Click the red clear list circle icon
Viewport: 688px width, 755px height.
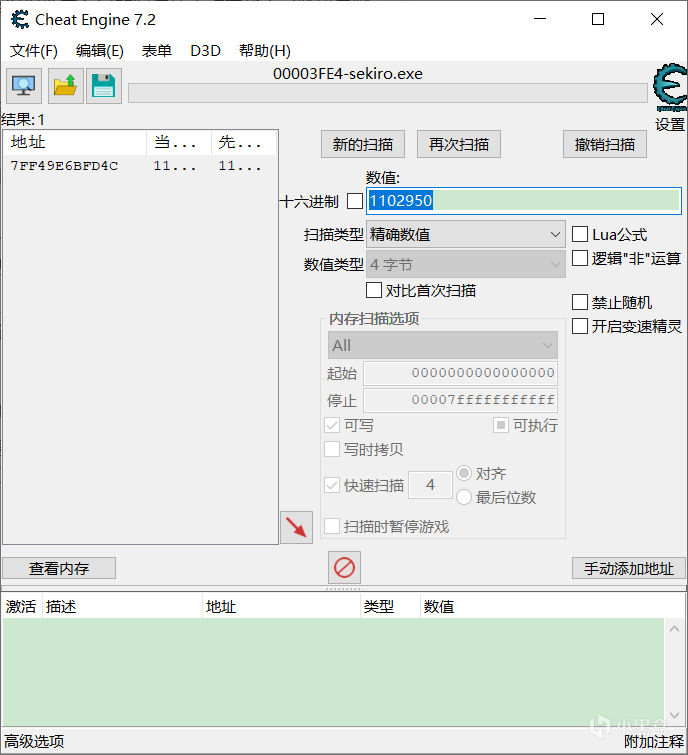(344, 568)
